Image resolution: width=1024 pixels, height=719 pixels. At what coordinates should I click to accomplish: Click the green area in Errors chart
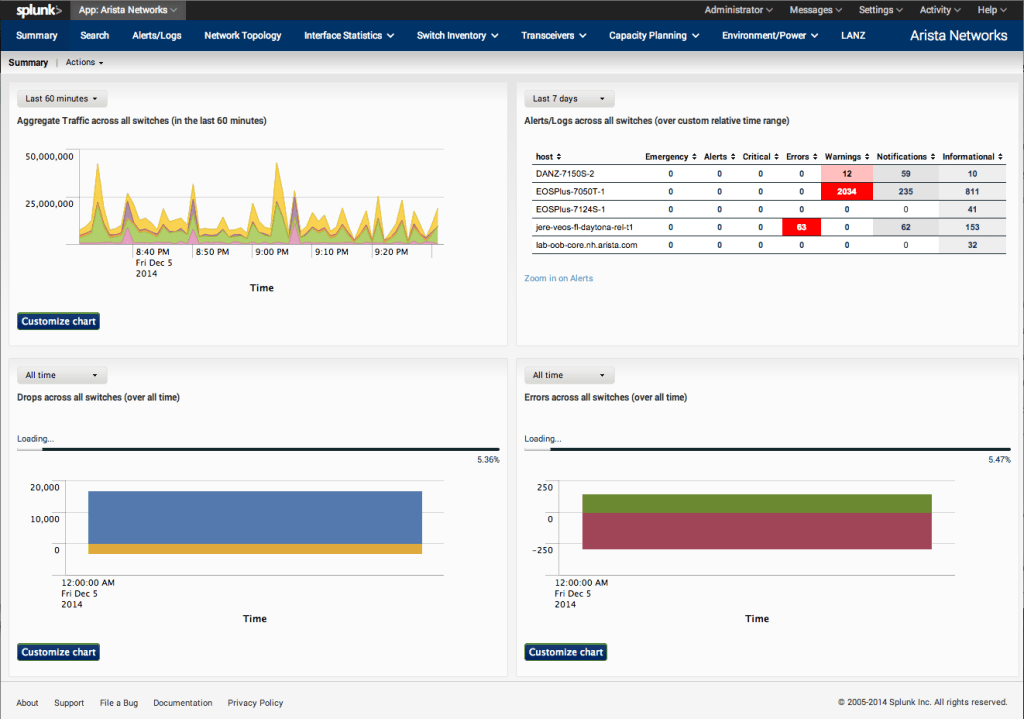[x=757, y=503]
